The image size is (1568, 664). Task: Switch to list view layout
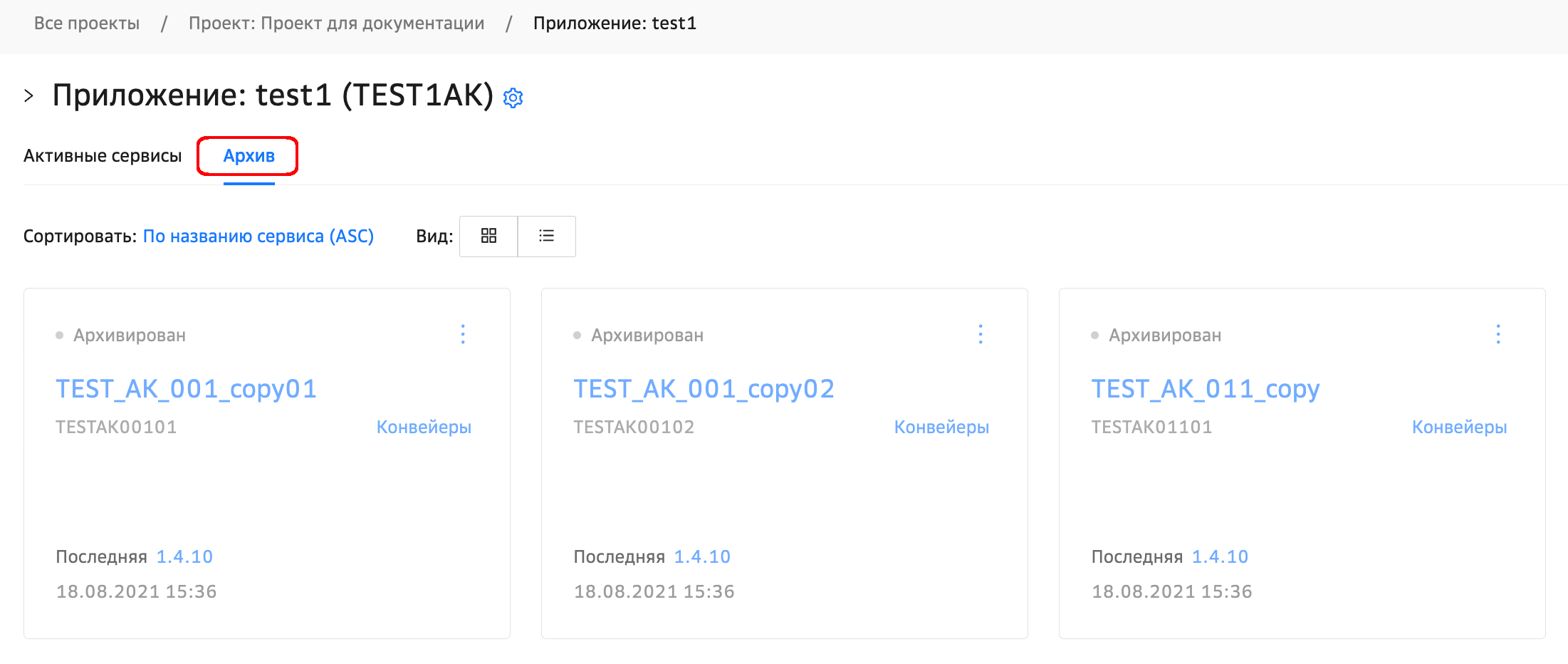pyautogui.click(x=546, y=236)
